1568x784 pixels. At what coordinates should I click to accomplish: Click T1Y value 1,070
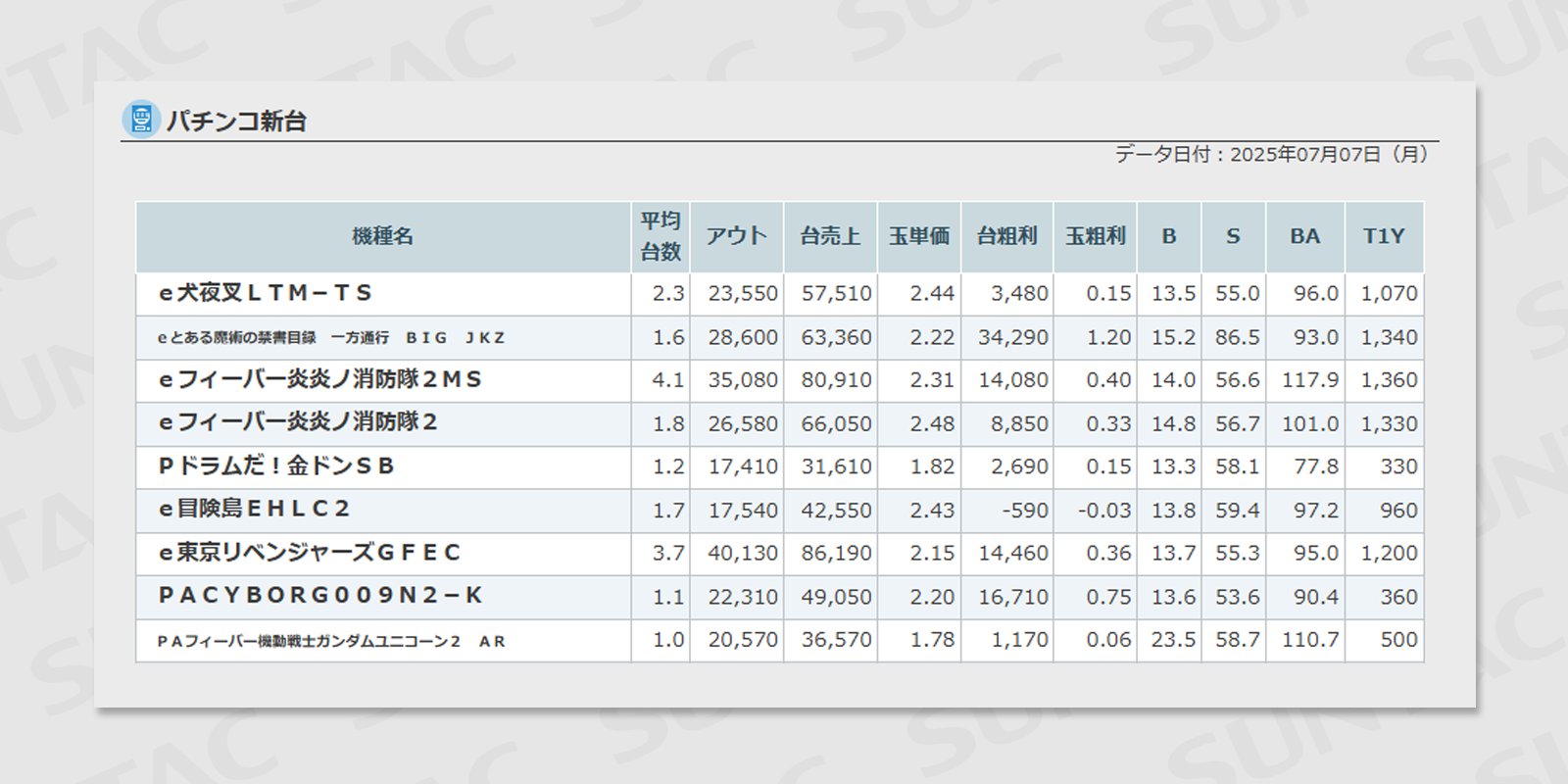[1389, 294]
